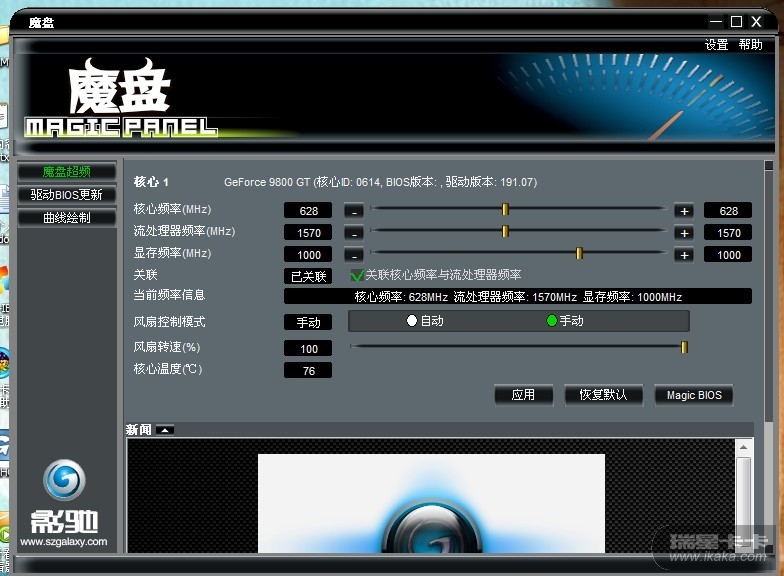Switch to 魔盘超频 tab

coord(66,172)
